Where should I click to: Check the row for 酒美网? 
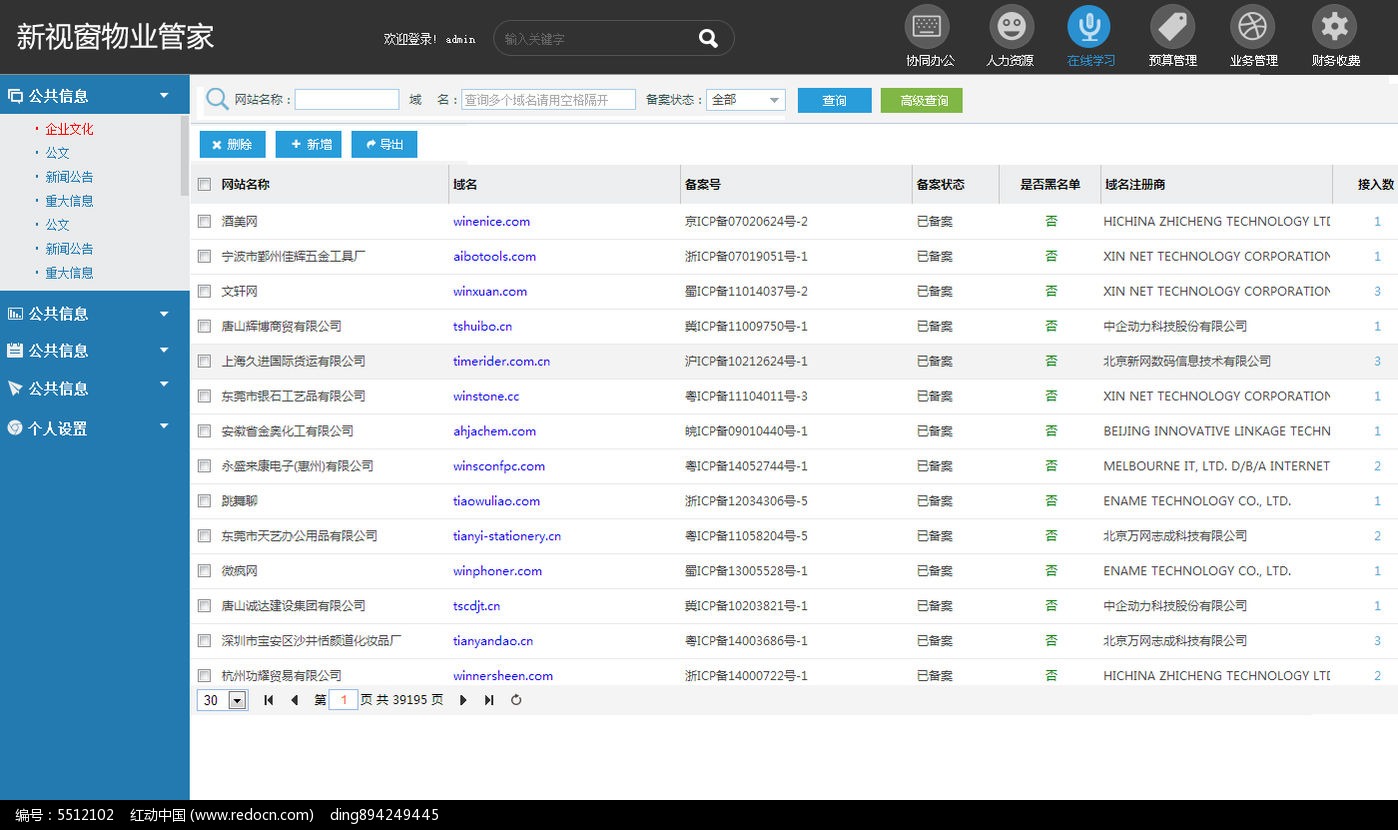coord(205,221)
